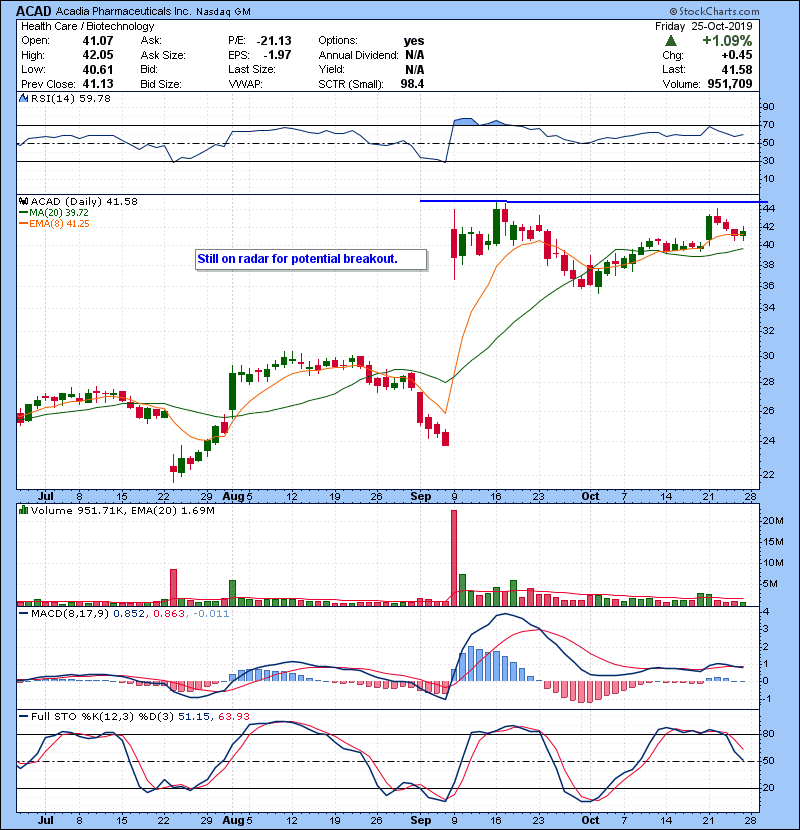Click the Nasdaq GM exchange label

223,12
